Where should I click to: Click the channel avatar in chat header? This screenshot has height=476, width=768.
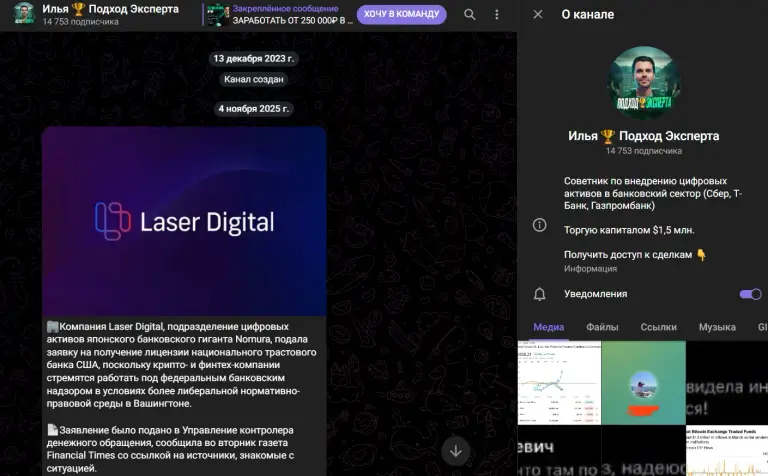point(24,14)
